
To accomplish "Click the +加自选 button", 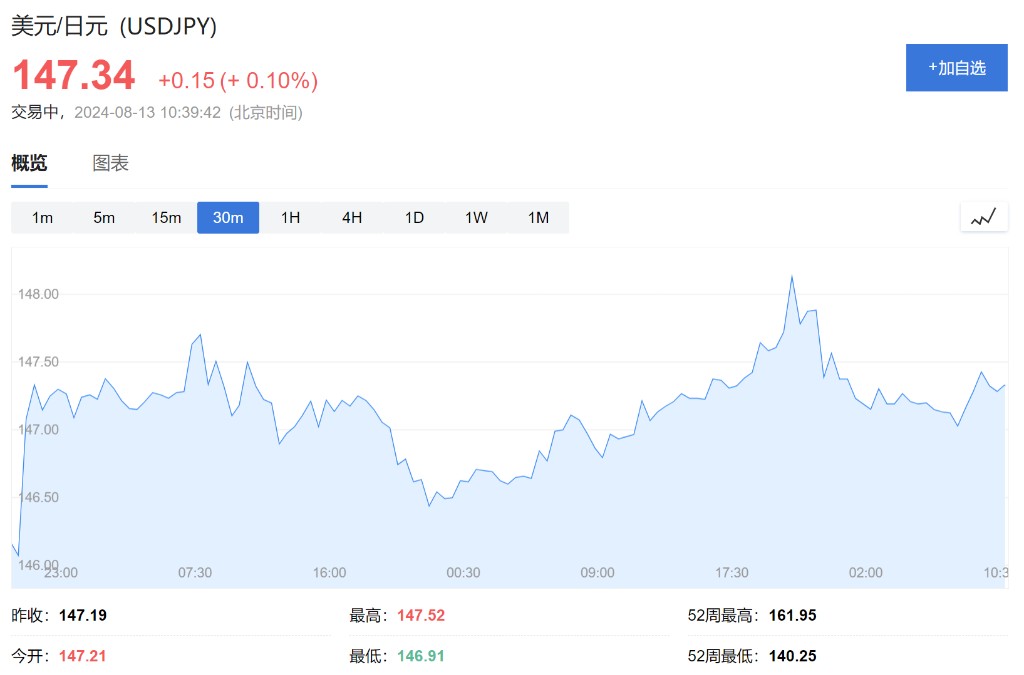I will pyautogui.click(x=956, y=68).
